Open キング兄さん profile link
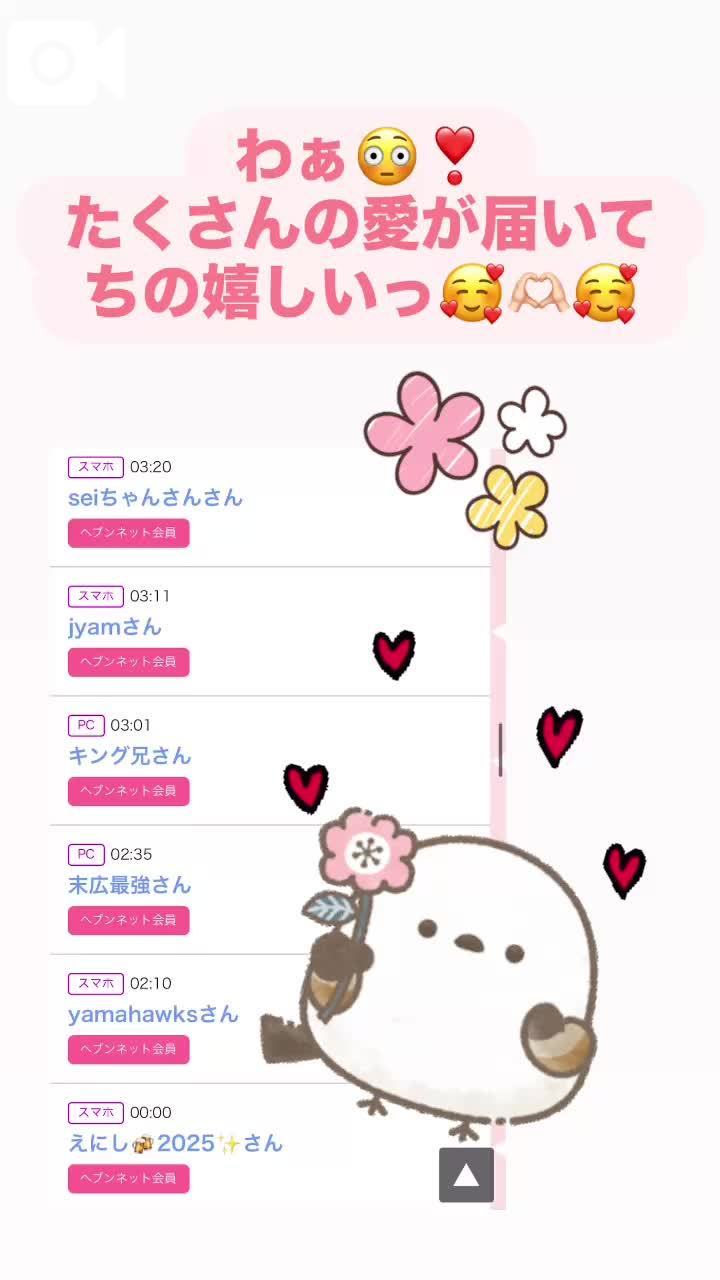The image size is (720, 1280). pos(129,756)
